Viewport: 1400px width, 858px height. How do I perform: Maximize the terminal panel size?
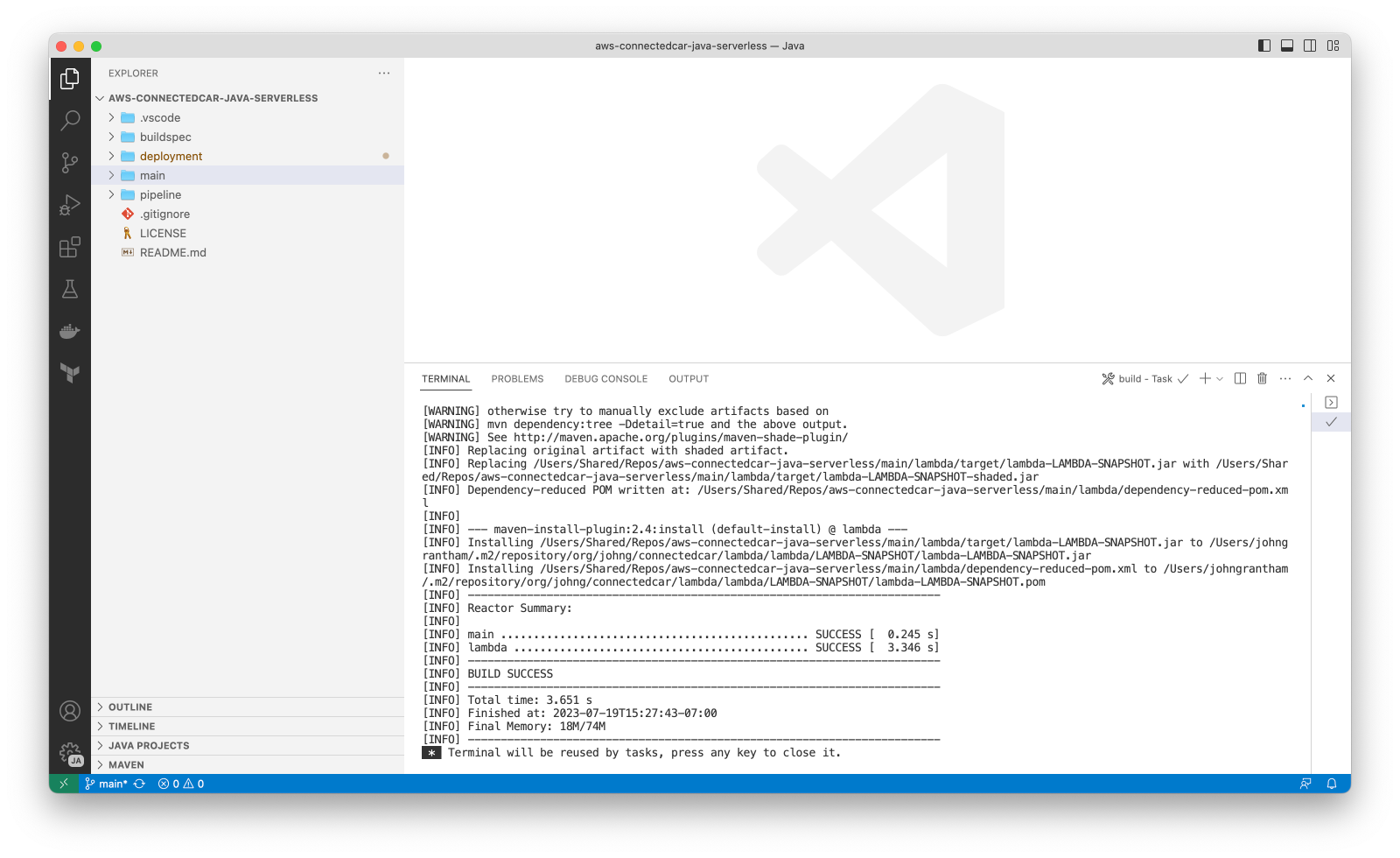pyautogui.click(x=1308, y=378)
